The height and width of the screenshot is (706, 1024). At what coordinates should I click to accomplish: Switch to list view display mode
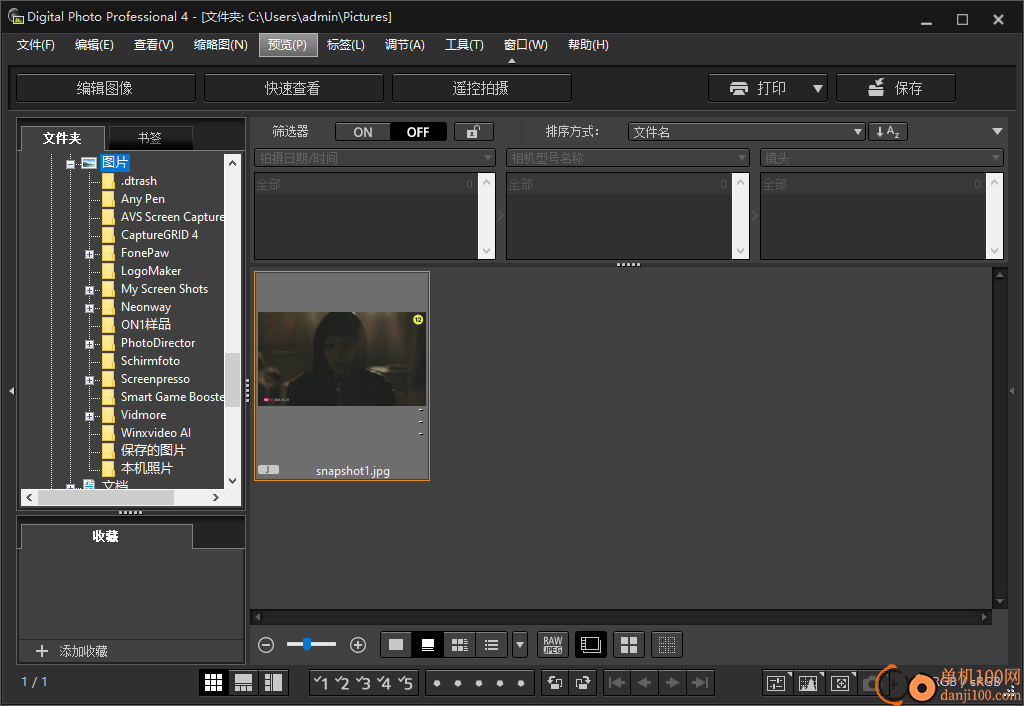pos(492,645)
